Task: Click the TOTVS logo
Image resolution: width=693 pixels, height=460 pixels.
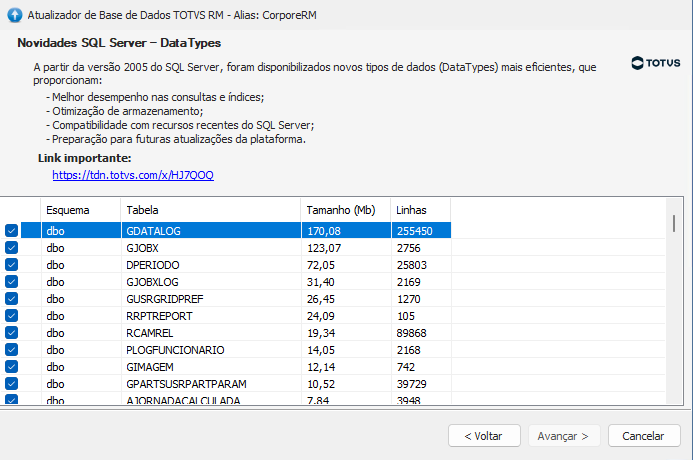Action: 656,63
